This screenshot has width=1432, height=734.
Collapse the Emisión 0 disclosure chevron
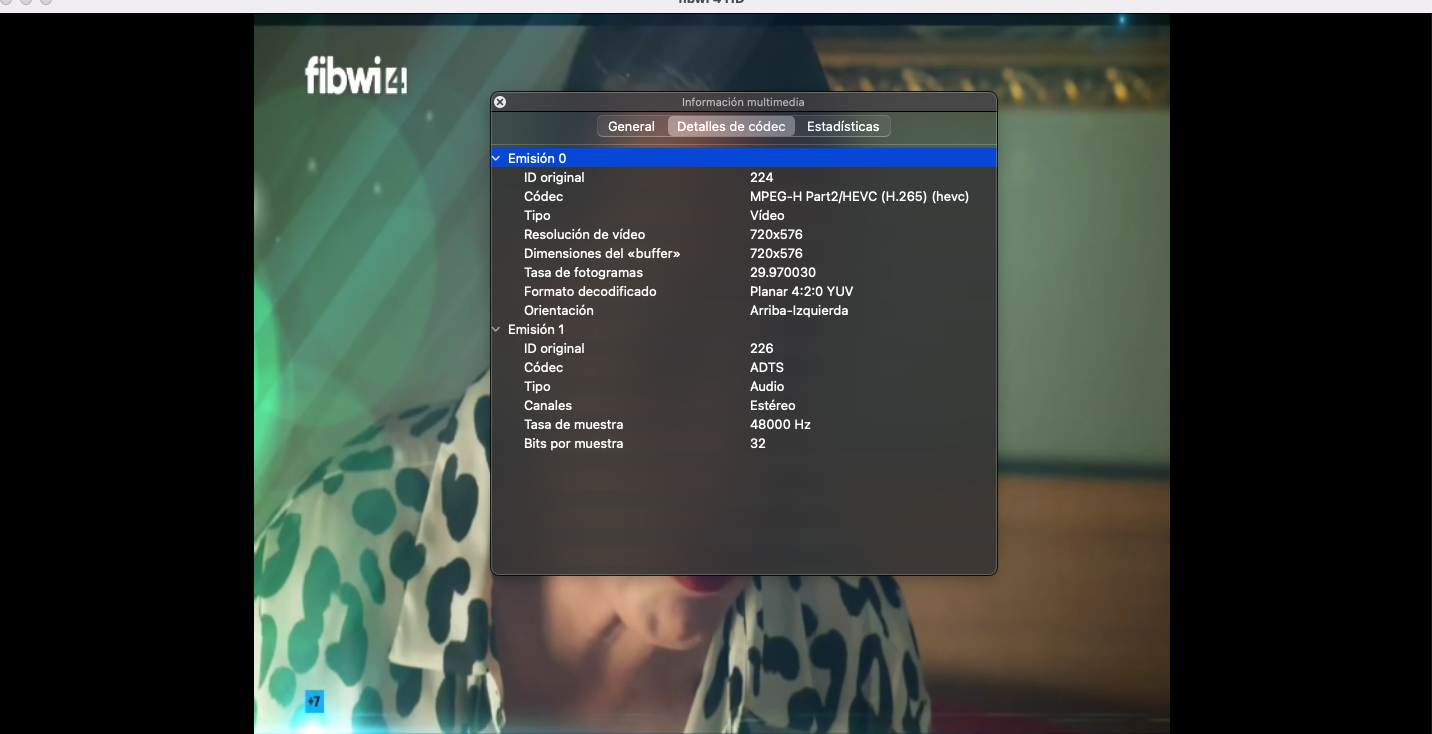click(x=496, y=158)
